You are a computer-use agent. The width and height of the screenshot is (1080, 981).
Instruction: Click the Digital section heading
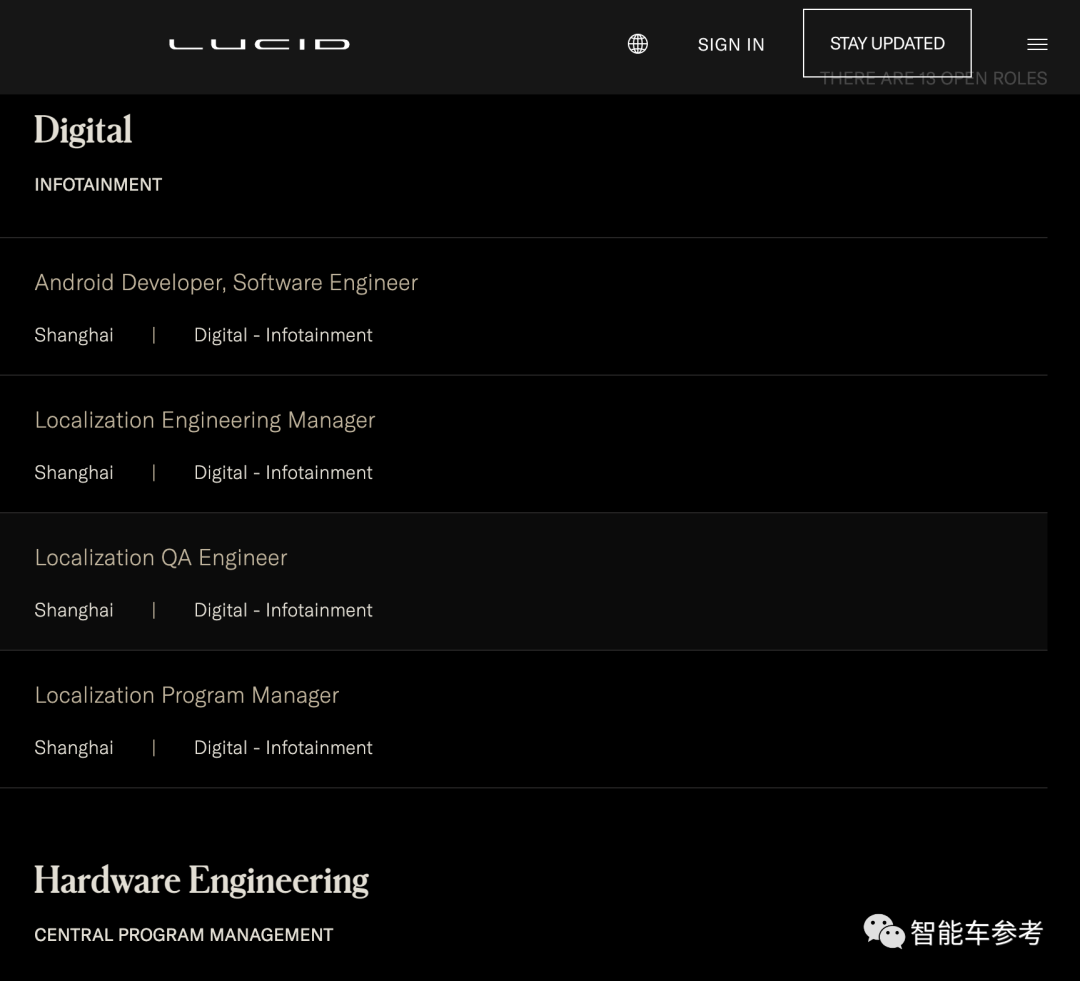coord(83,131)
